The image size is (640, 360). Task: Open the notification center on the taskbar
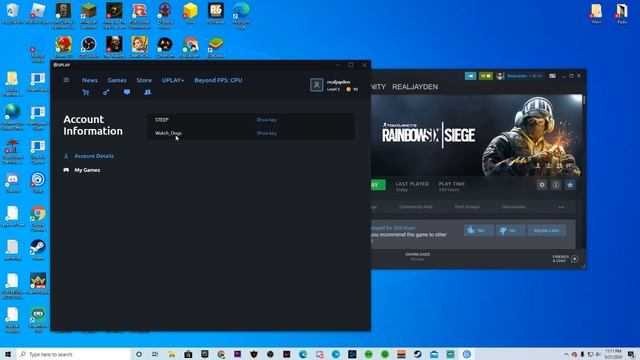(x=632, y=354)
